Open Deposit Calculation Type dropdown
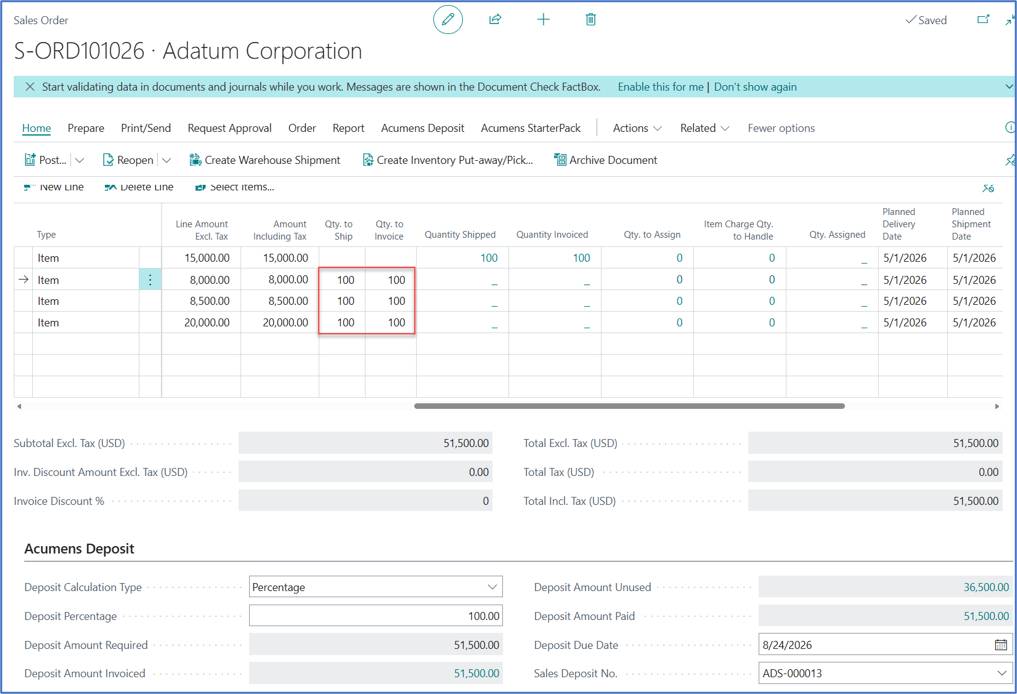Viewport: 1017px width, 694px height. point(494,587)
